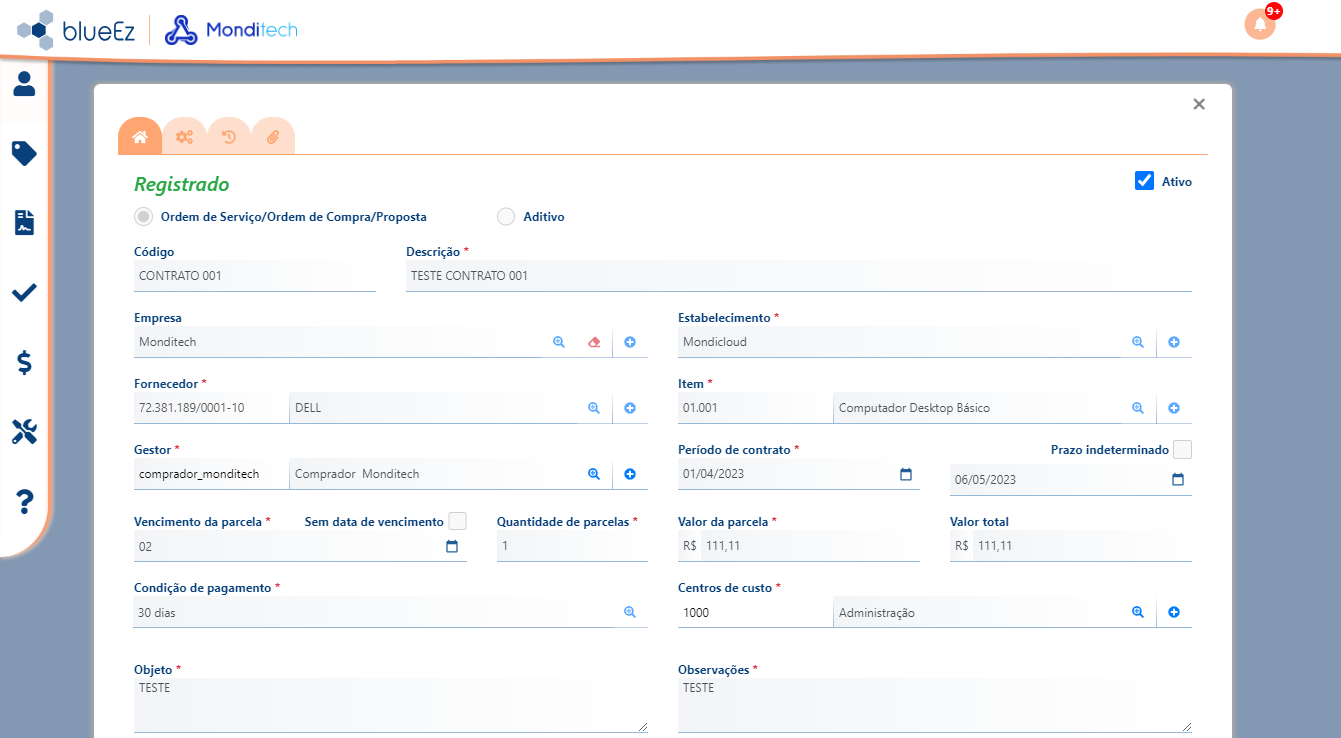1341x738 pixels.
Task: Open Vencimento da parcela calendar picker
Action: [452, 546]
